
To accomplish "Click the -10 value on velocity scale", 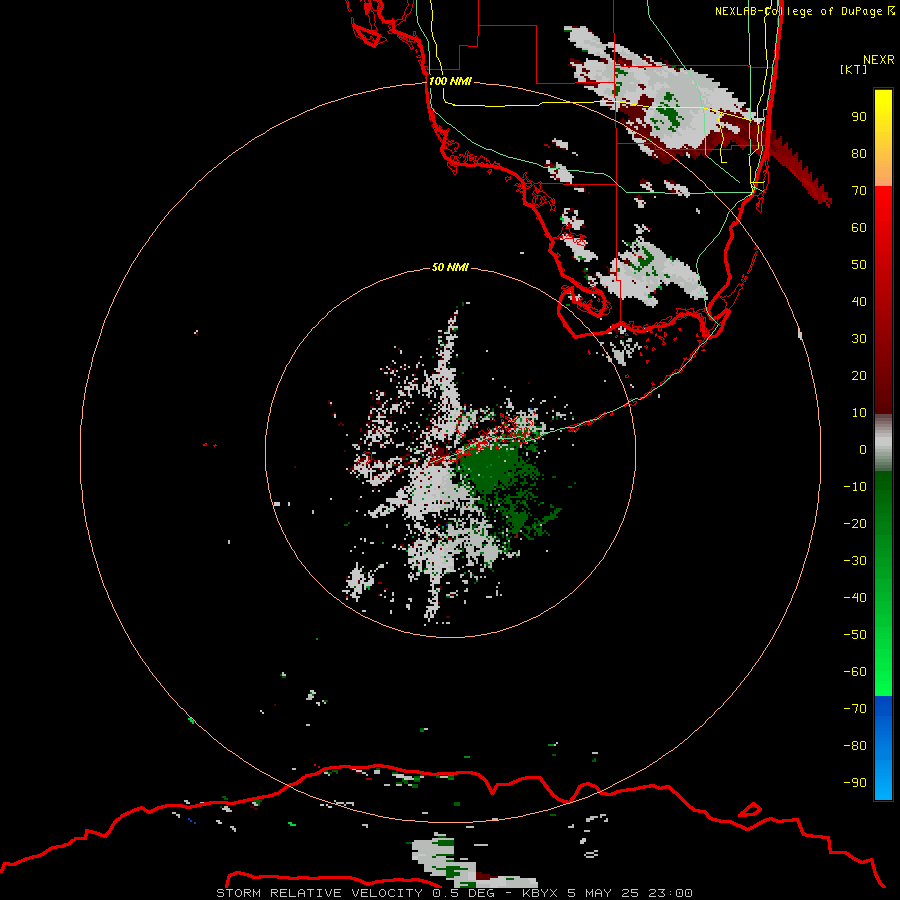I will point(855,487).
